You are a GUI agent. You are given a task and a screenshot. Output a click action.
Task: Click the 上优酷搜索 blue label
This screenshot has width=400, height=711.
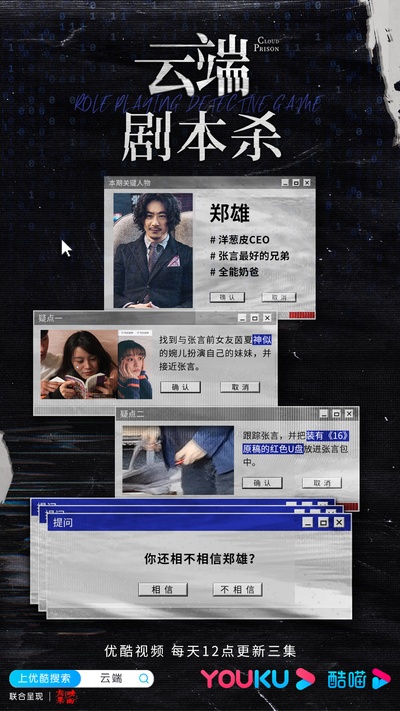(45, 678)
